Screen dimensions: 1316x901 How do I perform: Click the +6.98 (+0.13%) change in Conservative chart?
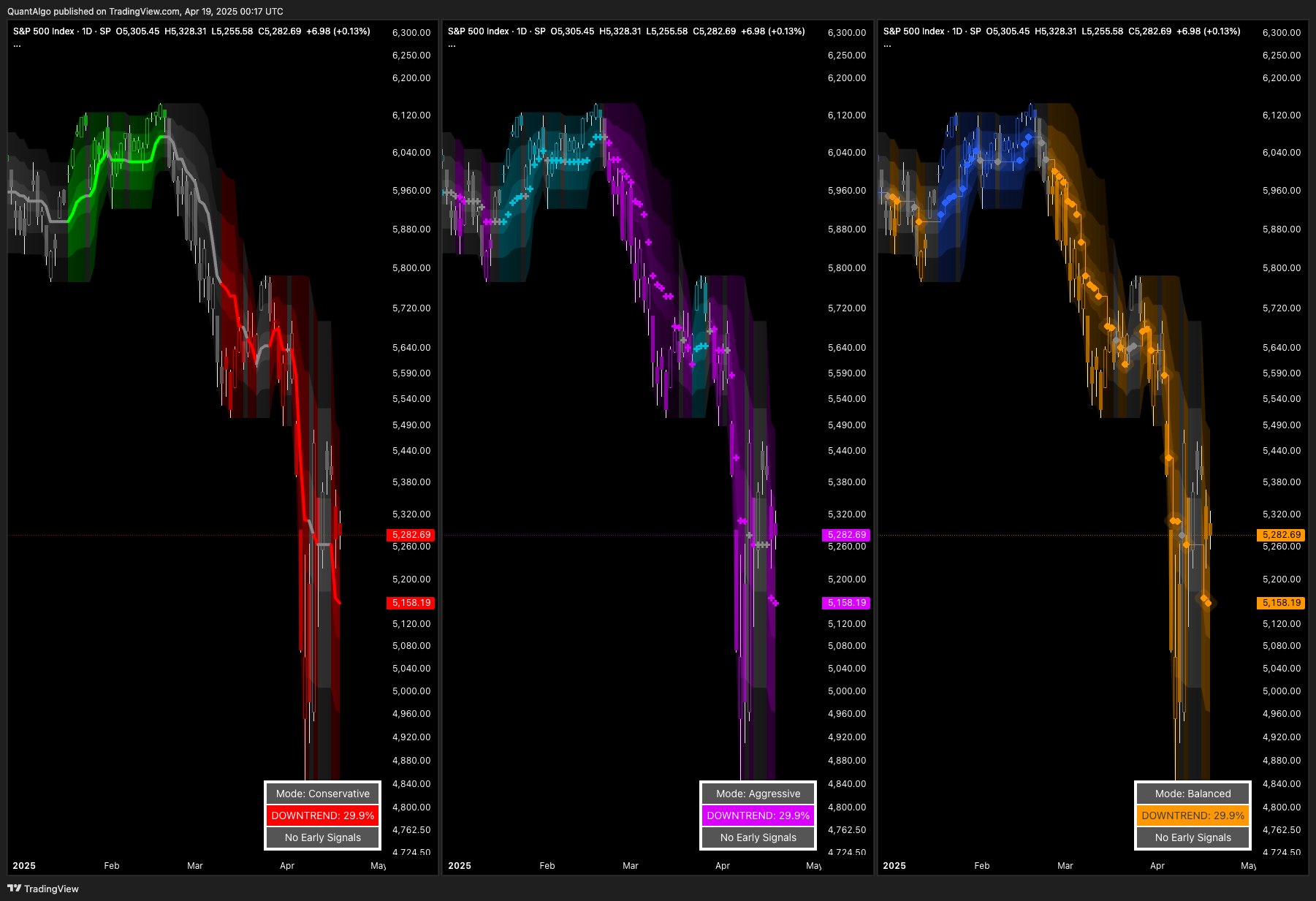click(338, 31)
